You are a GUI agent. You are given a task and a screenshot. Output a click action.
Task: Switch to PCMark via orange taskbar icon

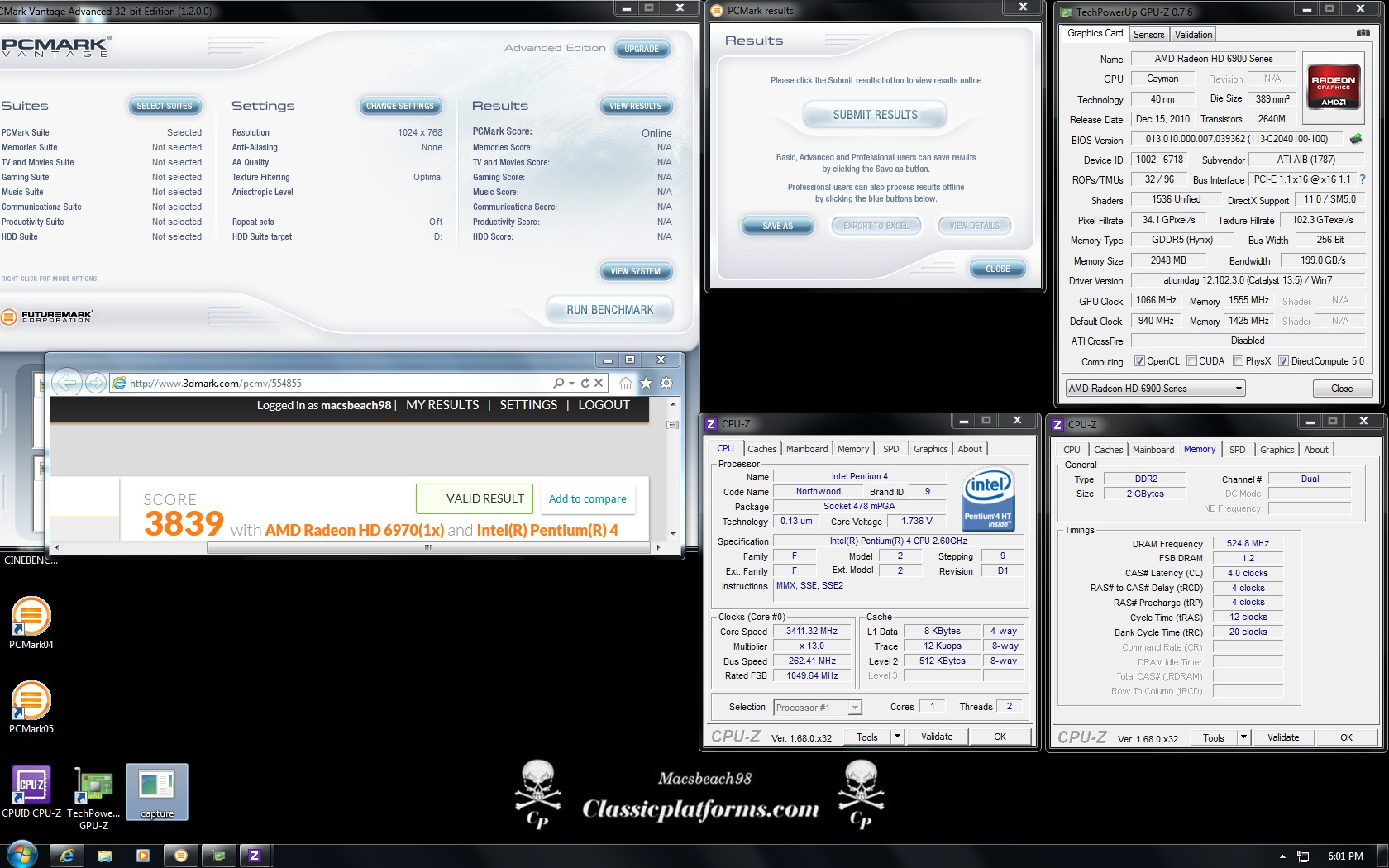coord(181,856)
